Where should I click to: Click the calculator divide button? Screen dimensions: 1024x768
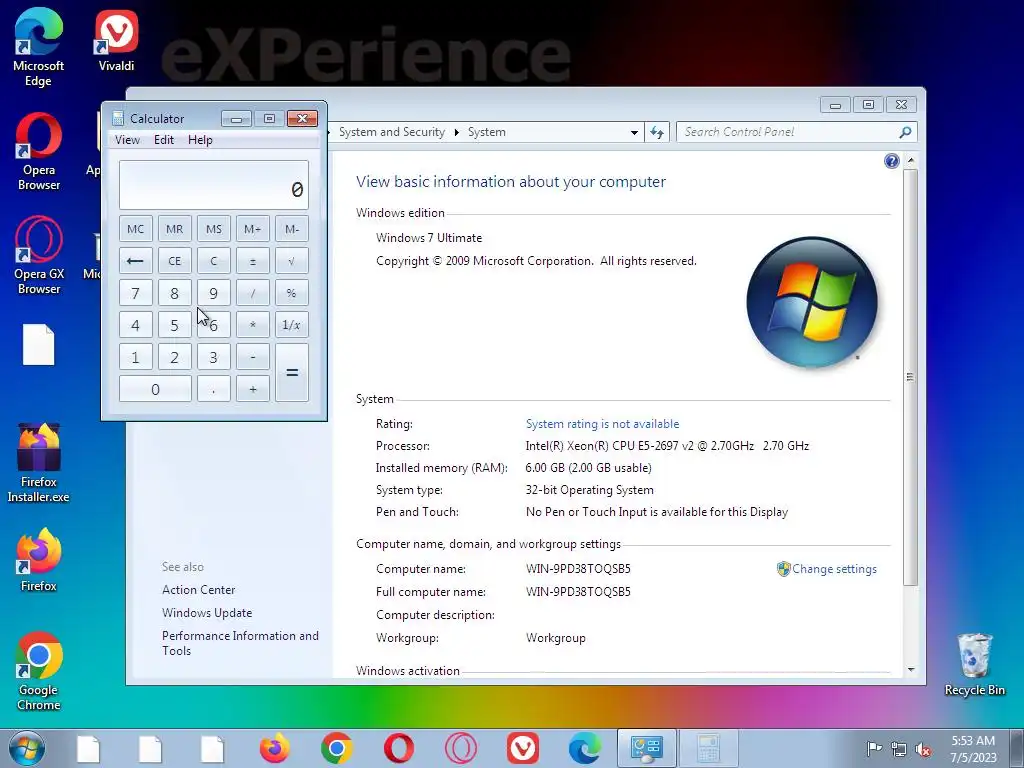pos(253,293)
